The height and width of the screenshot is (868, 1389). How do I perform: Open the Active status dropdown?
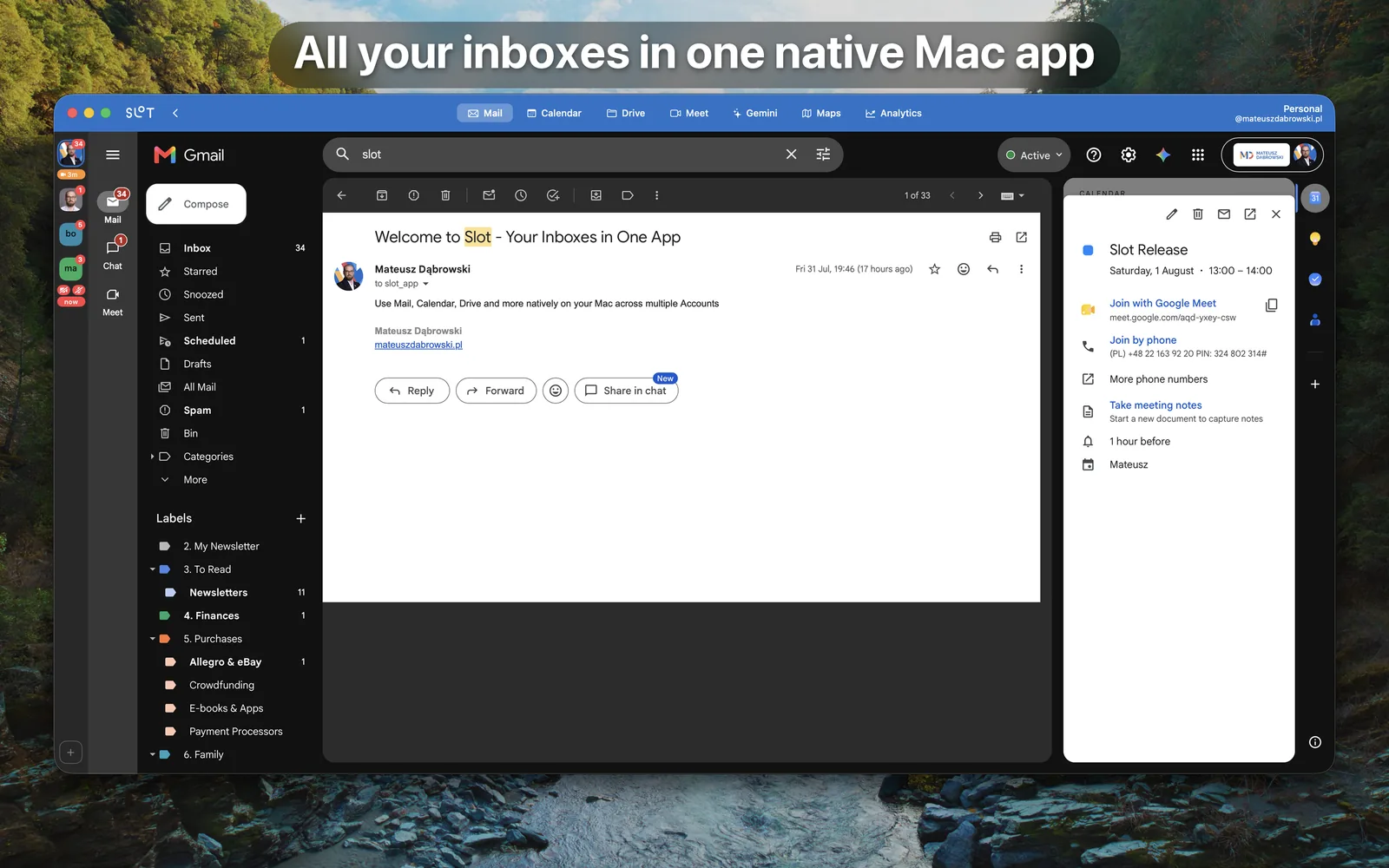[1034, 155]
